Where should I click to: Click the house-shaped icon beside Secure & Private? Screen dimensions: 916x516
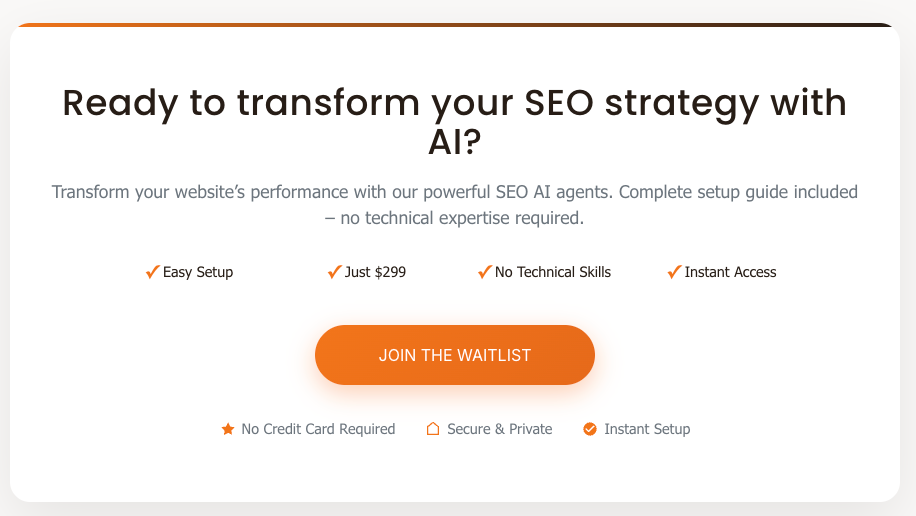433,429
